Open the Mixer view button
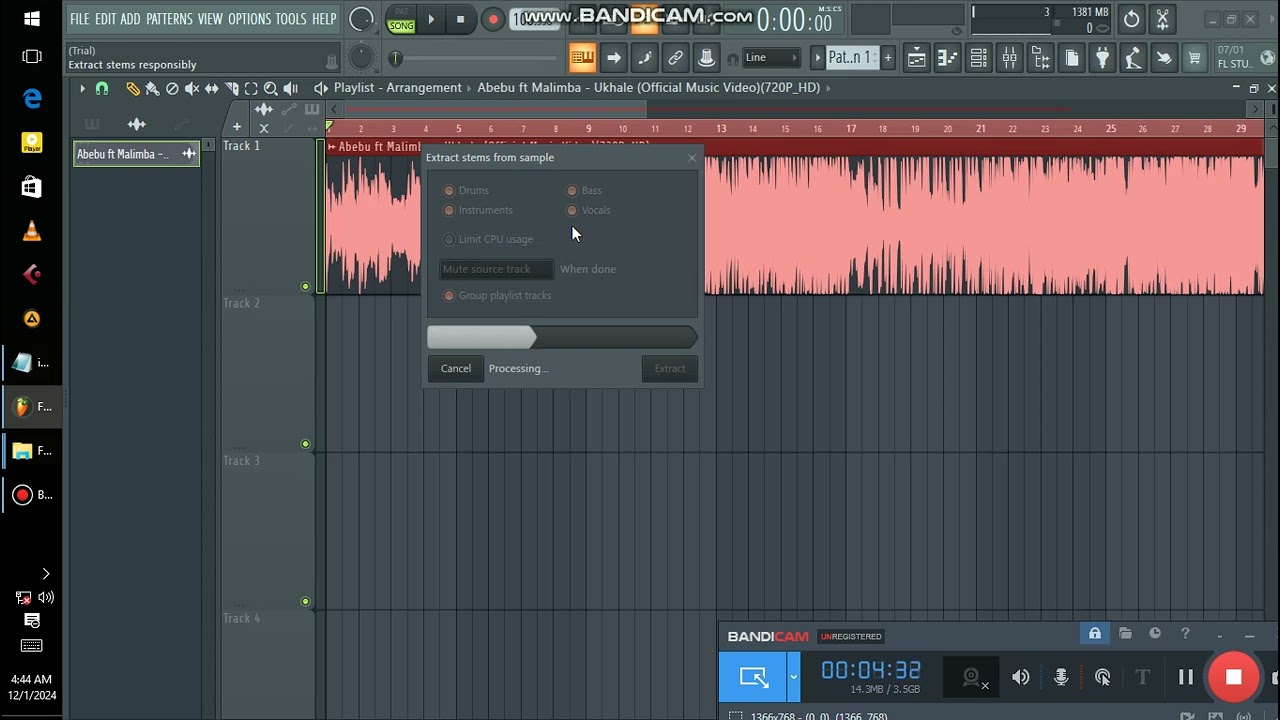The image size is (1280, 720). pos(1009,58)
